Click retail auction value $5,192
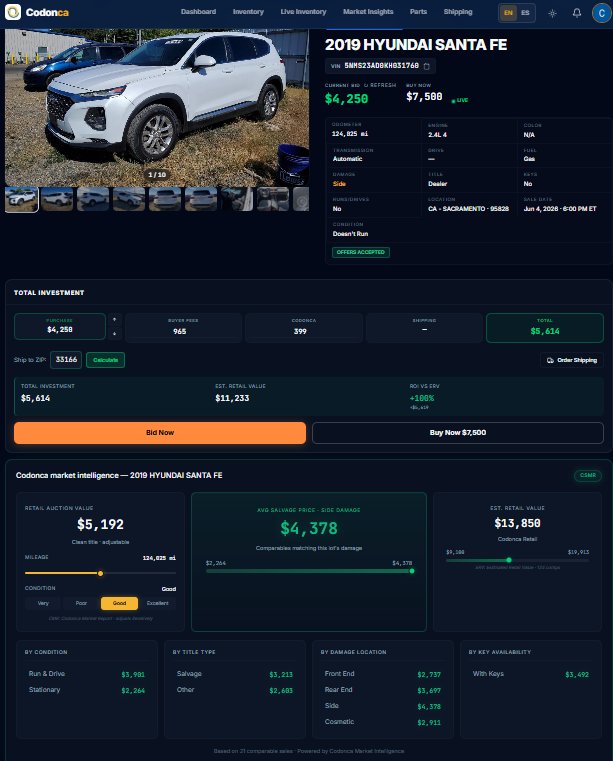Viewport: 613px width, 761px height. [100, 524]
